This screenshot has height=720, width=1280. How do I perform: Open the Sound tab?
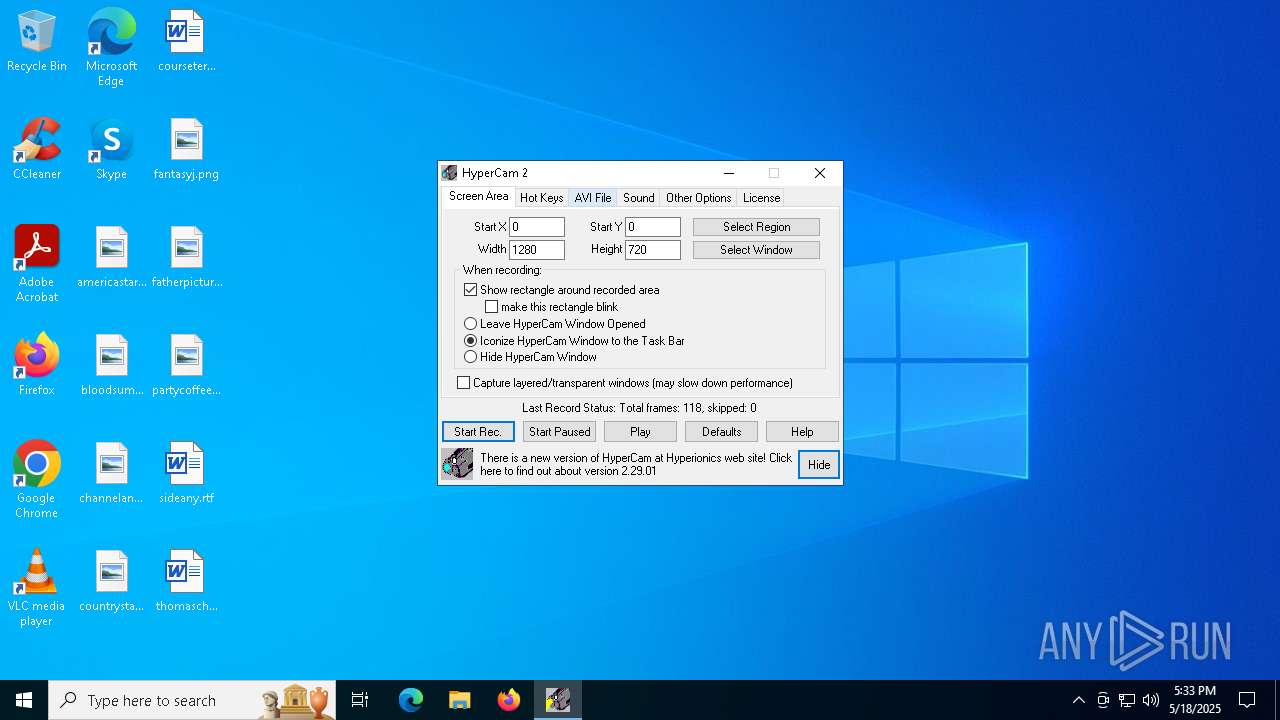tap(638, 198)
